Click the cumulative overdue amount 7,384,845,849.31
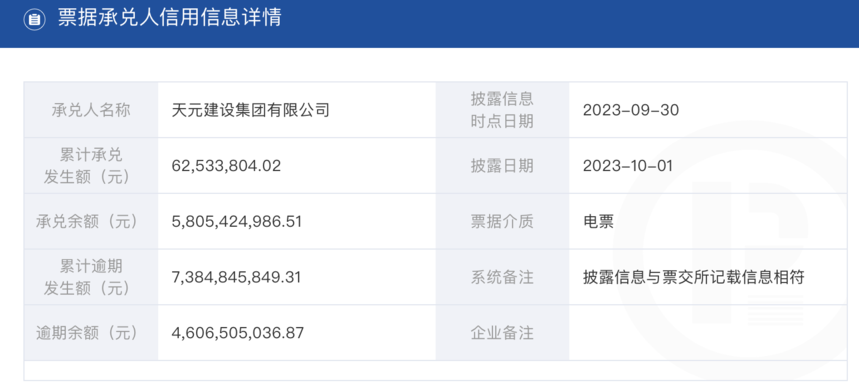 tap(236, 277)
